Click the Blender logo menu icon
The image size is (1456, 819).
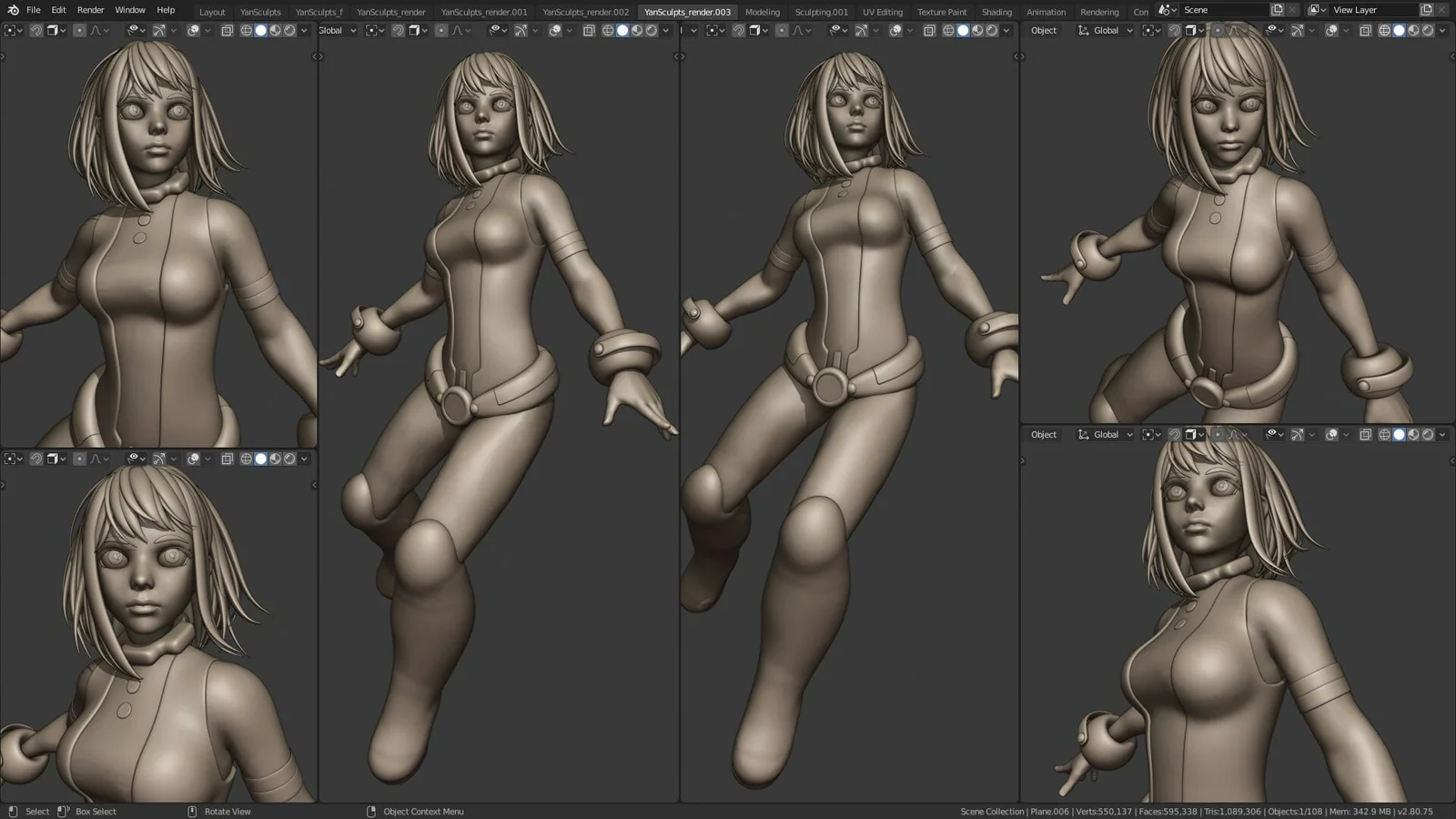pyautogui.click(x=13, y=10)
